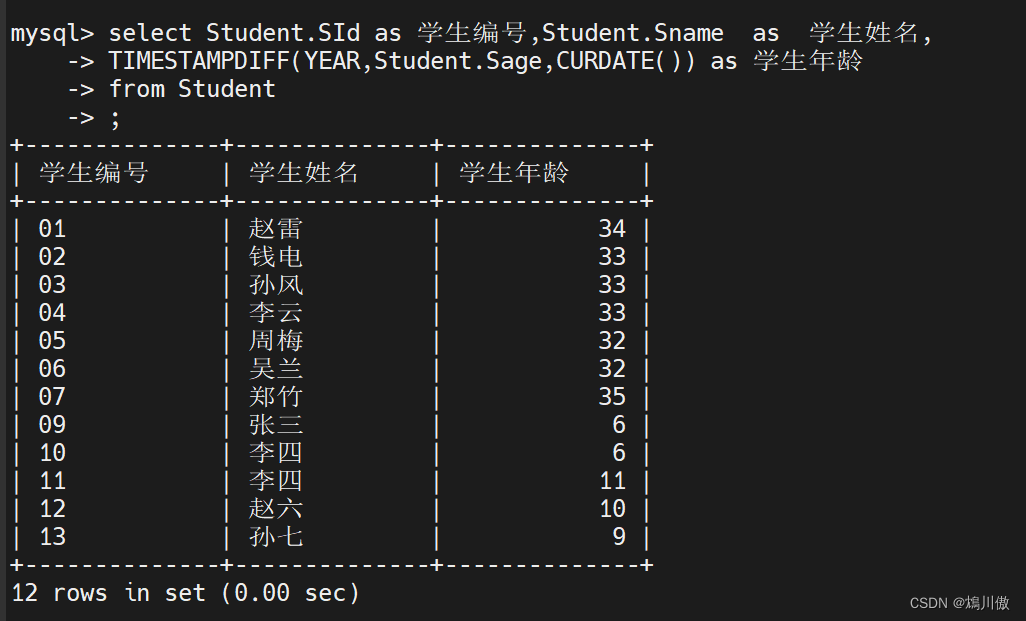Viewport: 1026px width, 621px height.
Task: Click CURDATE() in the query
Action: (626, 61)
